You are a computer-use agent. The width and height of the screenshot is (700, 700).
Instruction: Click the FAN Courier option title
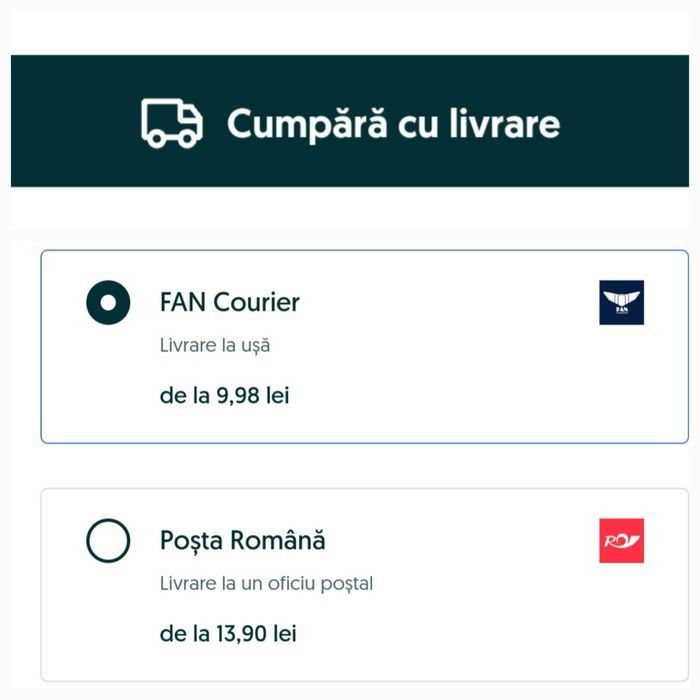tap(229, 302)
